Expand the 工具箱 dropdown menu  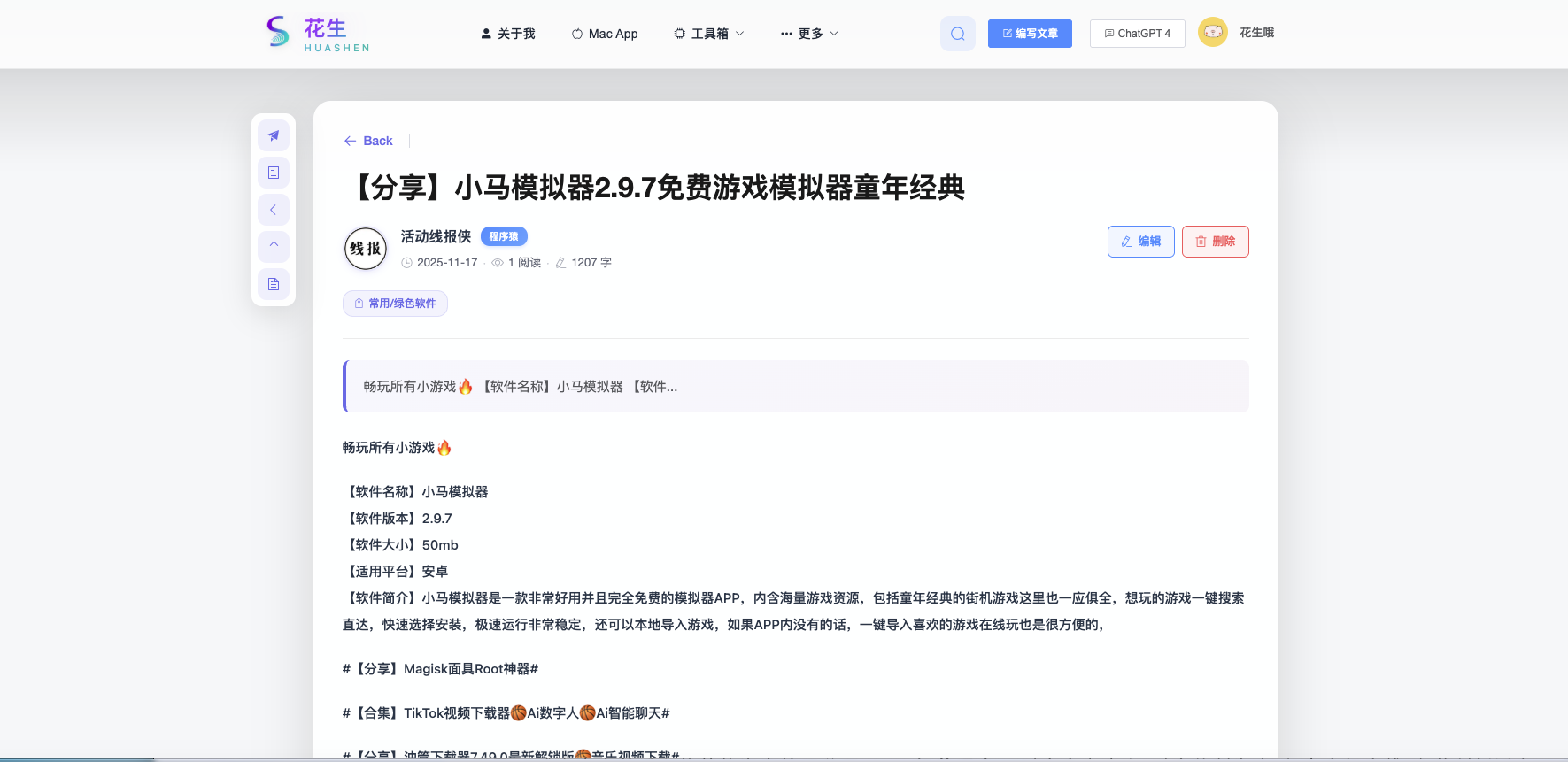click(x=709, y=34)
